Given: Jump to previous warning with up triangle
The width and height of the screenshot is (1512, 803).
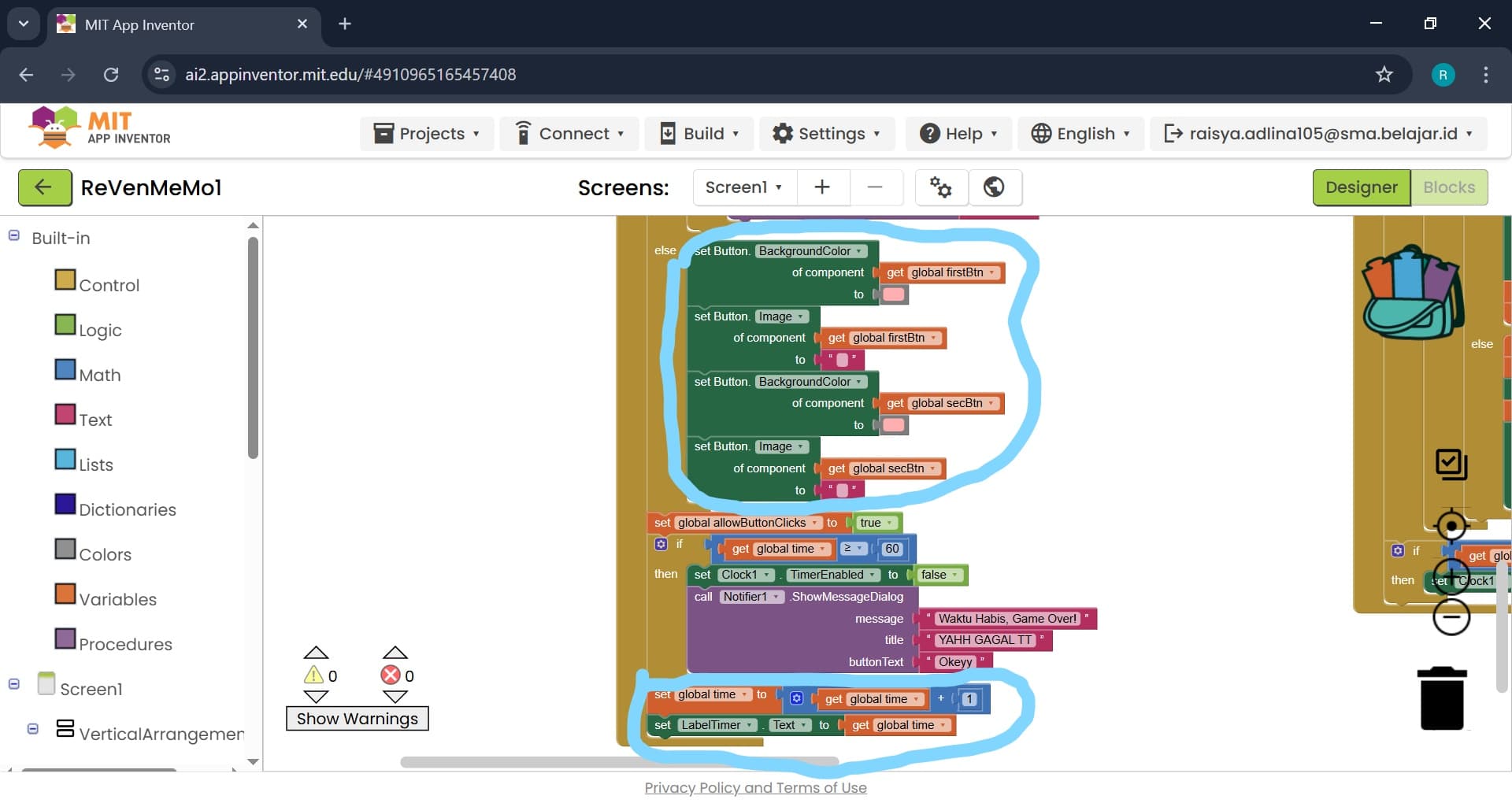Looking at the screenshot, I should coord(316,653).
